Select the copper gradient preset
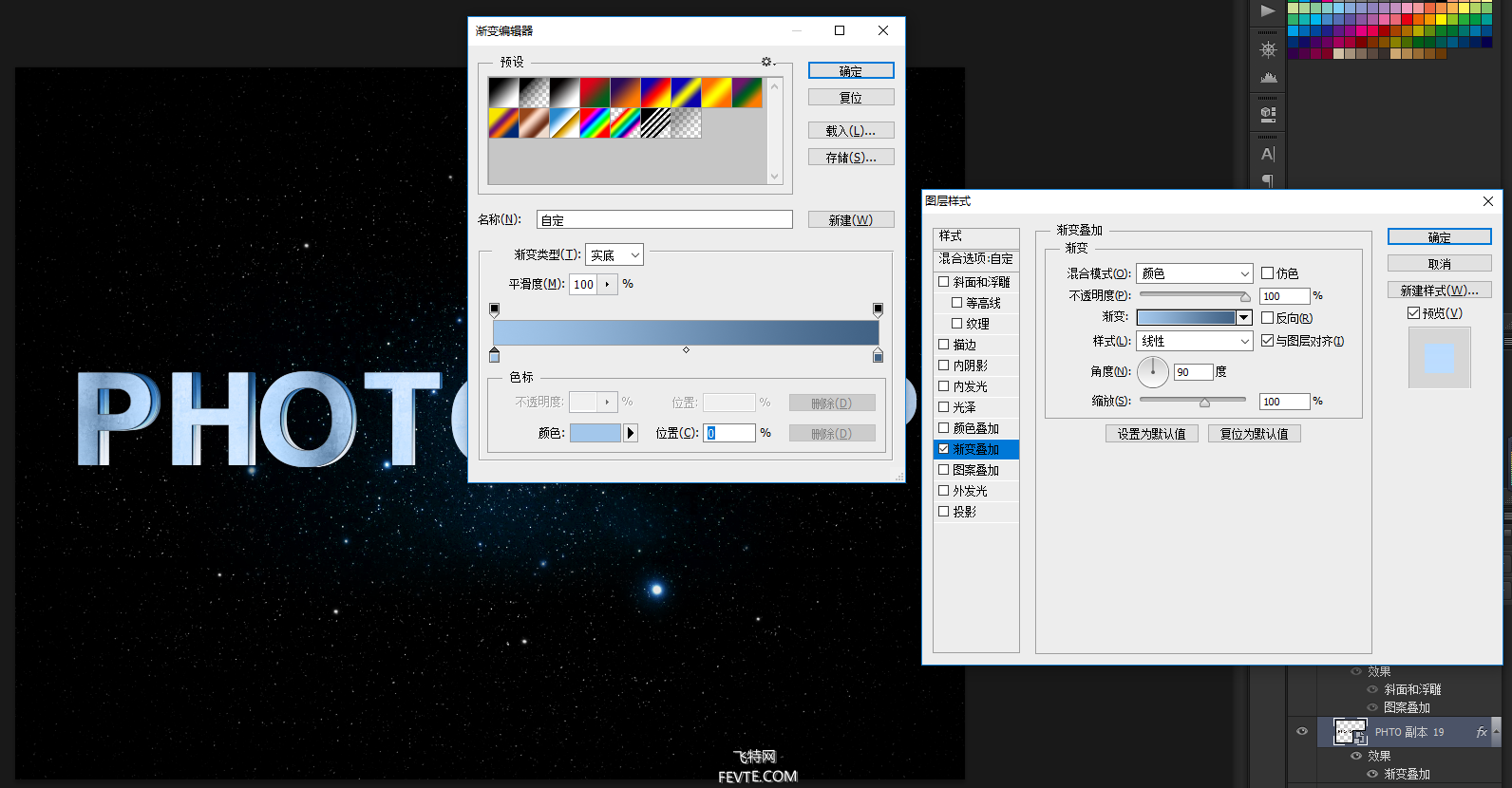Viewport: 1512px width, 788px height. pos(534,123)
